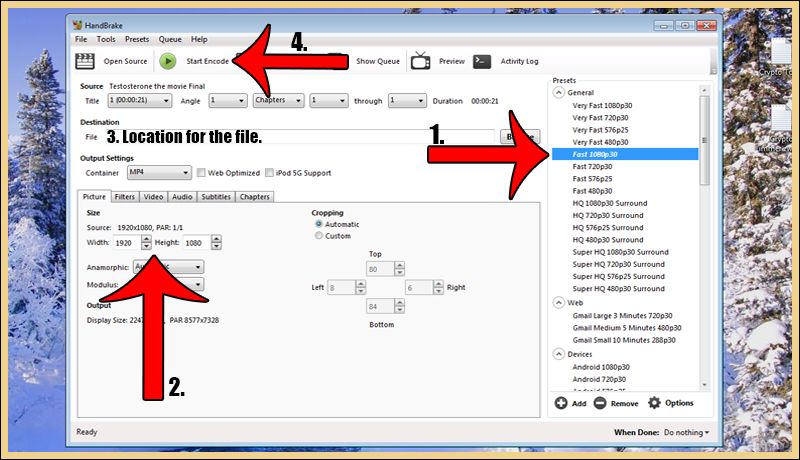Click the Activity Log label

[519, 61]
